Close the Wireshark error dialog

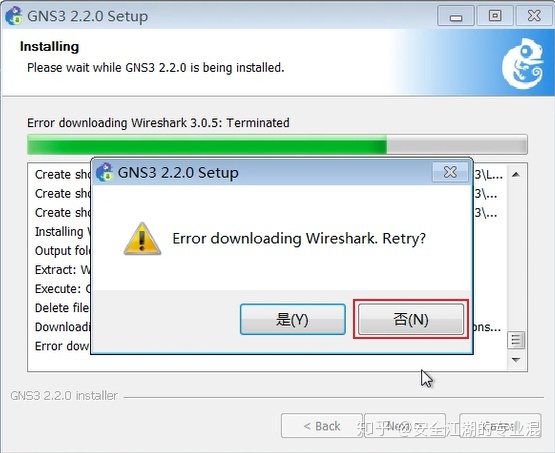point(450,172)
